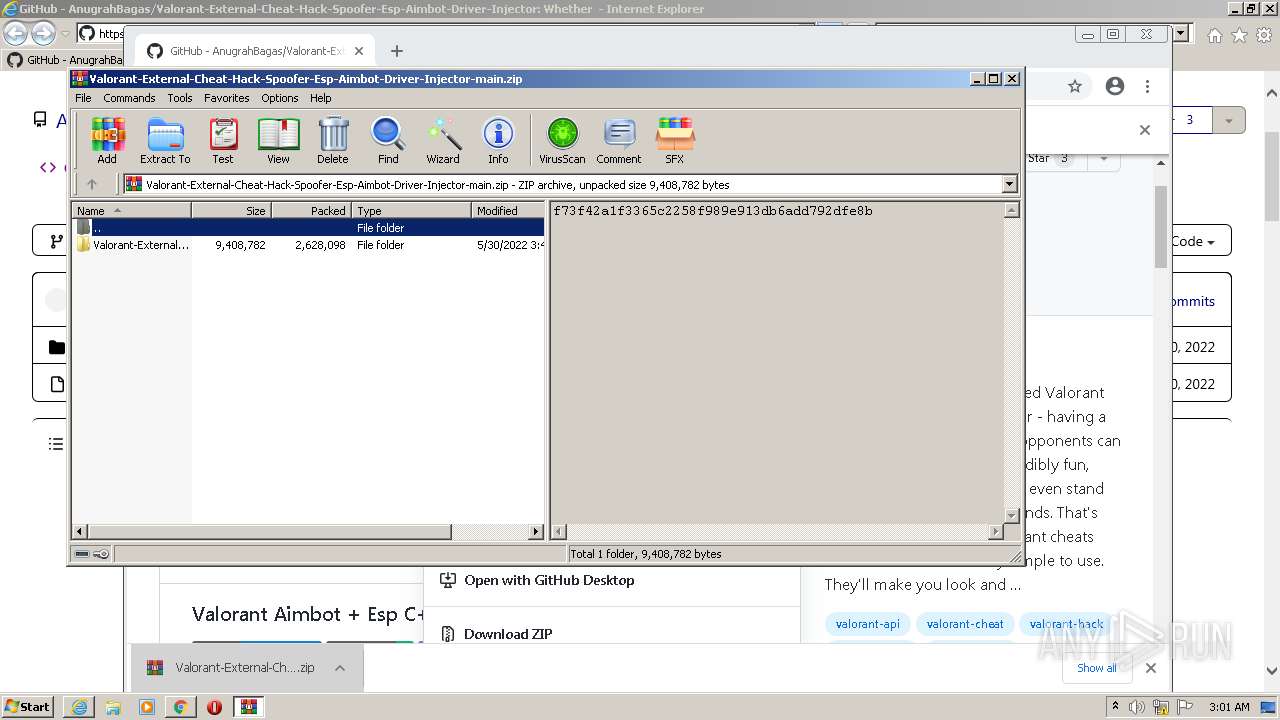Image resolution: width=1280 pixels, height=720 pixels.
Task: Click Internet Explorer forward button
Action: [42, 34]
